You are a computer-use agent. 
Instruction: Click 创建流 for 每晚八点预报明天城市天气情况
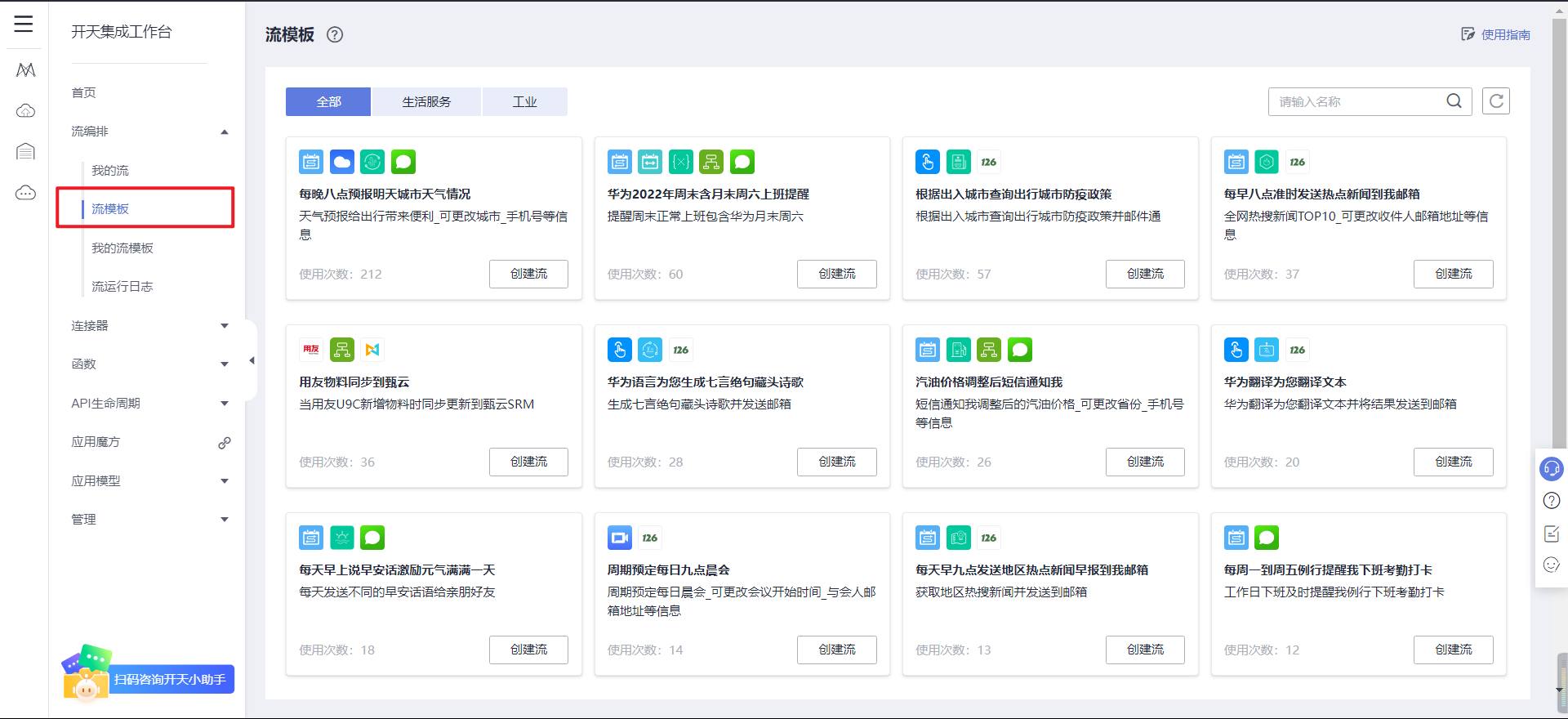click(x=528, y=274)
